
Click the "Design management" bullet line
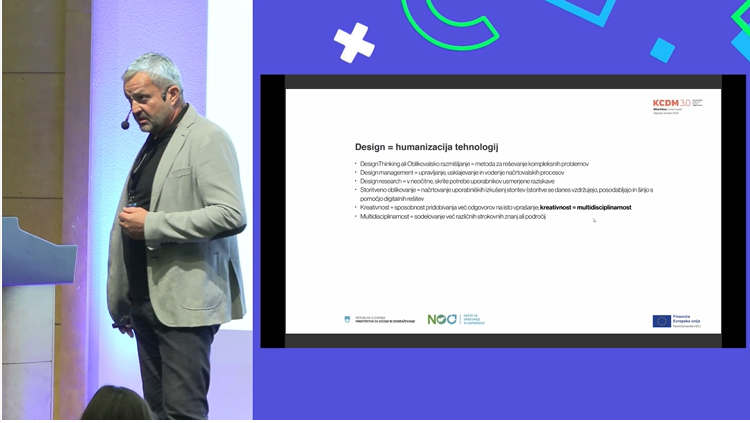[458, 172]
